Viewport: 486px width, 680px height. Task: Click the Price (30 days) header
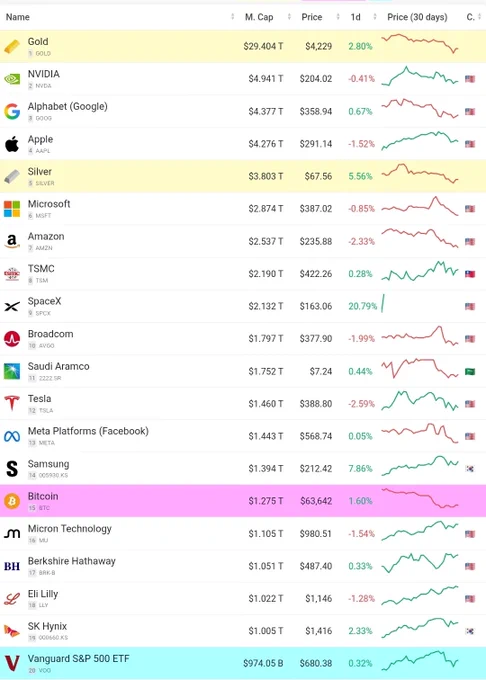click(x=417, y=17)
